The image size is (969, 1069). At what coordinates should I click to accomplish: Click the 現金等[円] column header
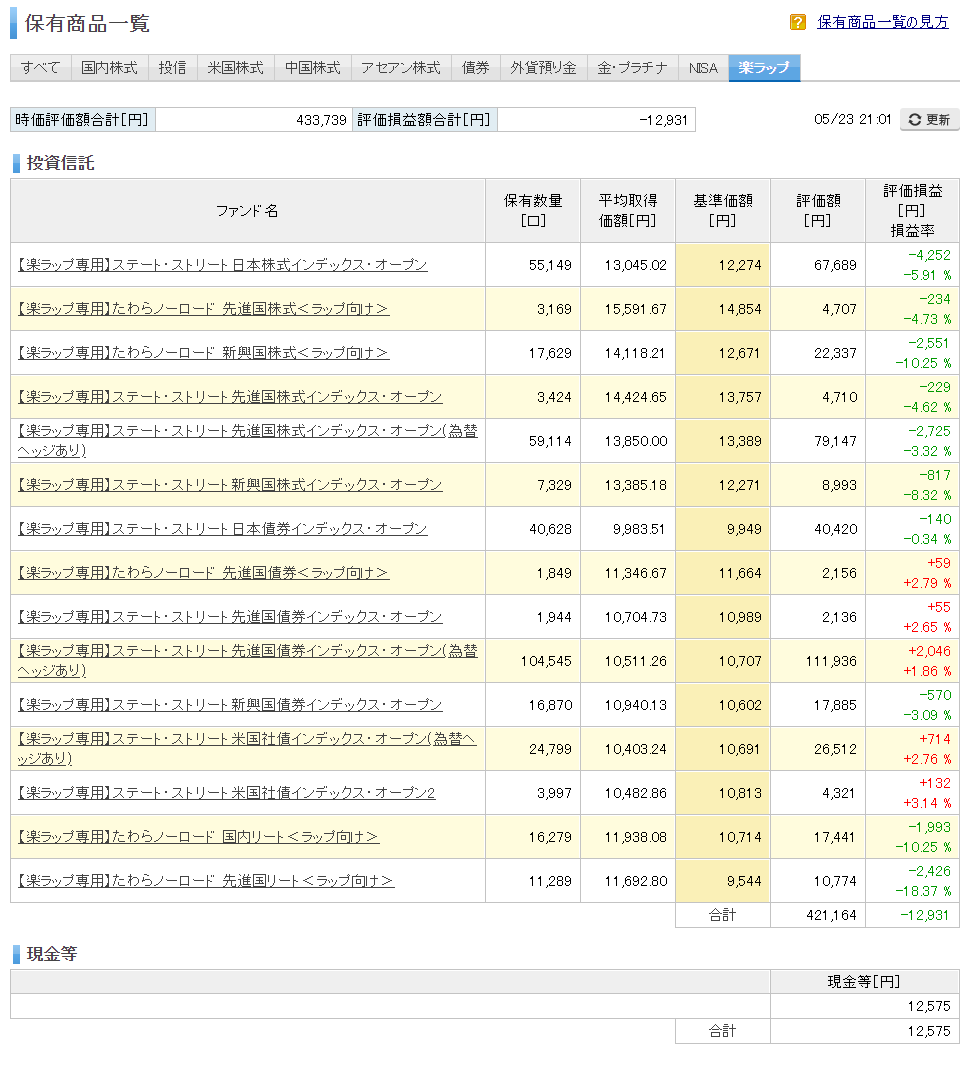864,981
